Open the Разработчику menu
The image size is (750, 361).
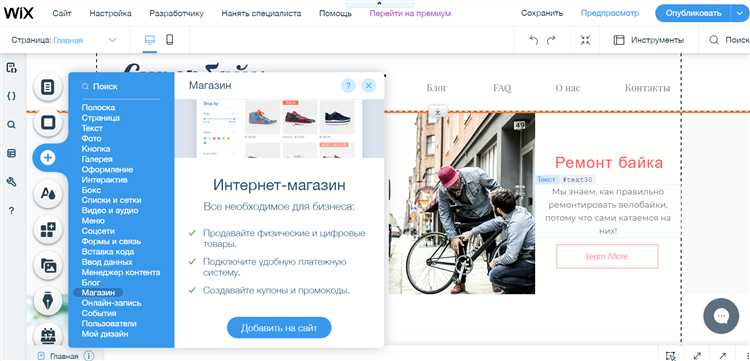176,13
